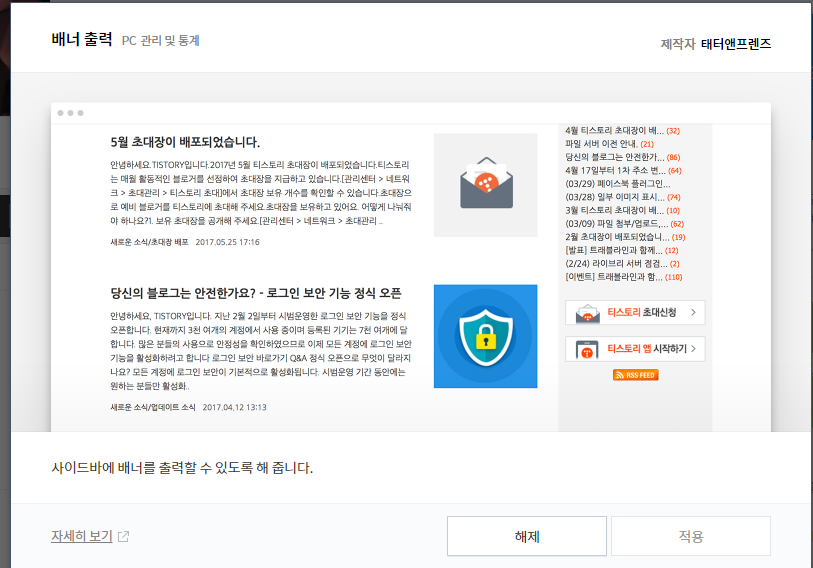Click the external link icon beside 자세히 보기
Screen dimensions: 813x568
point(123,536)
